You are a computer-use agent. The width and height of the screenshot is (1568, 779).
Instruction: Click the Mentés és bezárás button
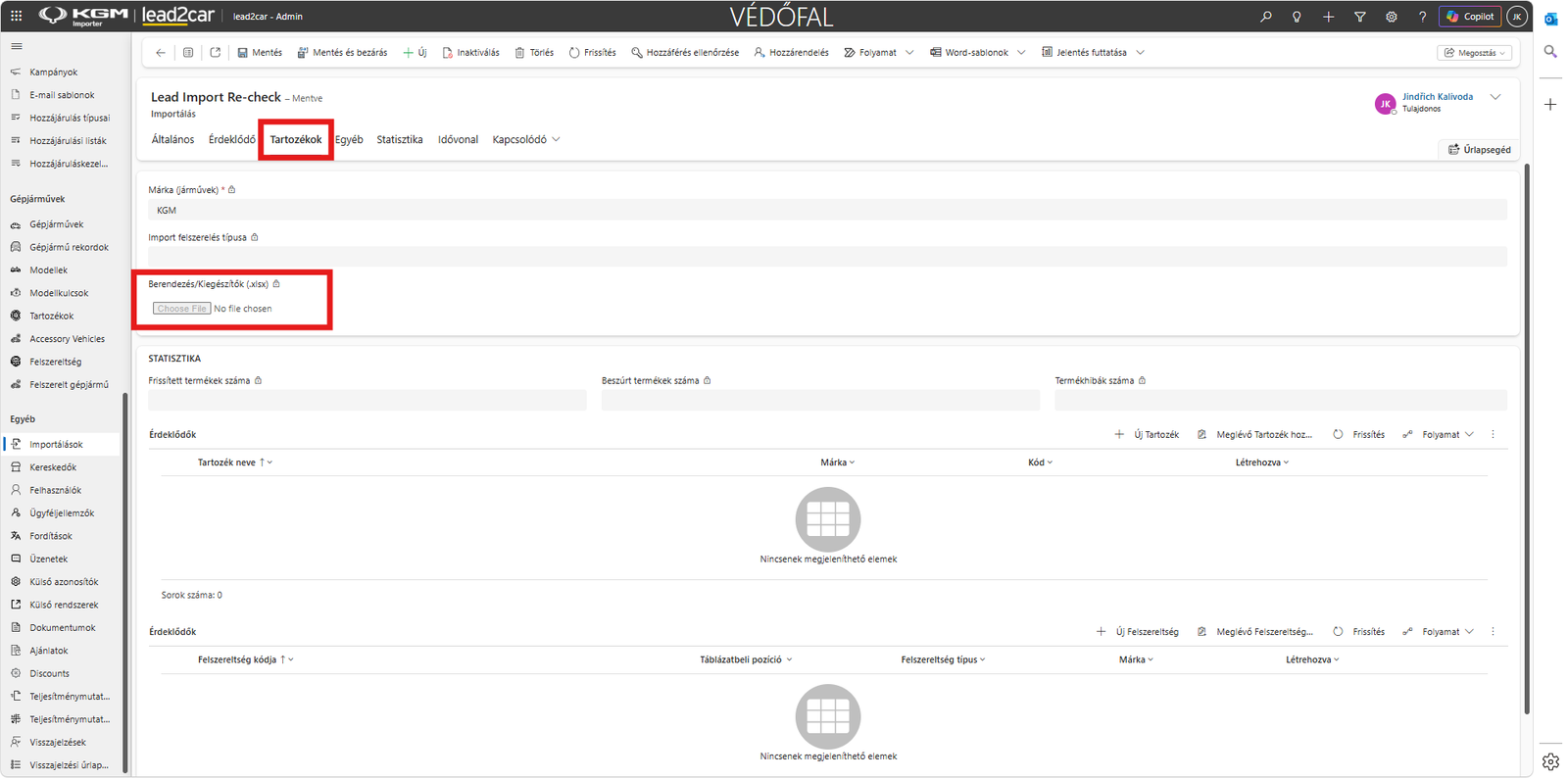click(x=342, y=53)
